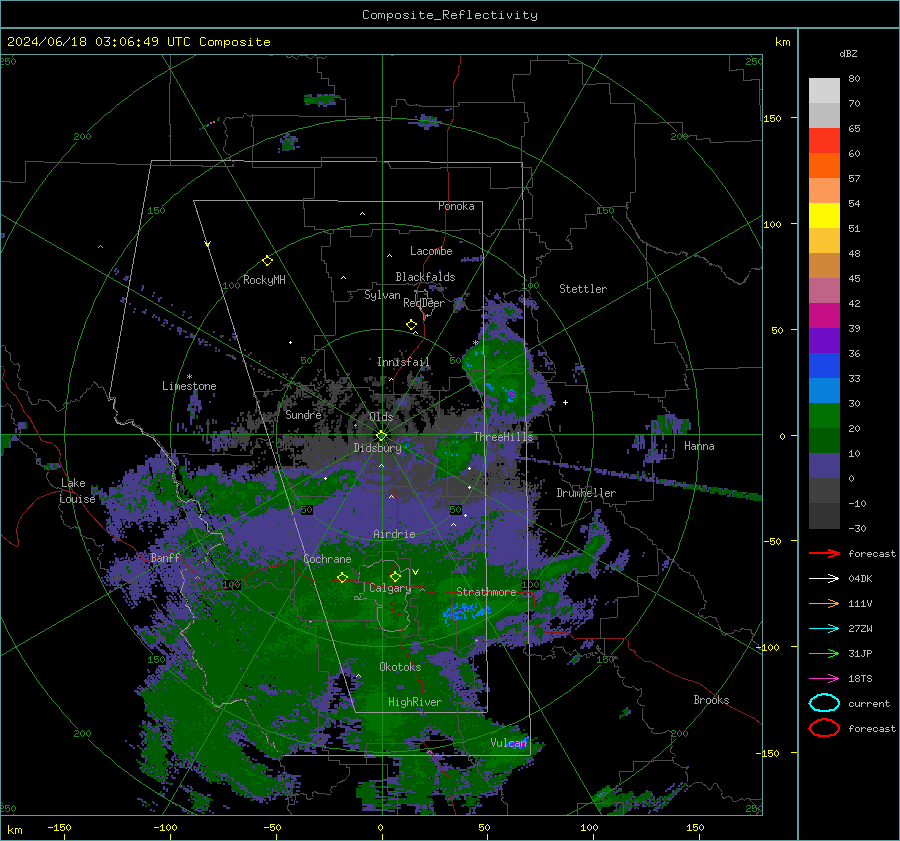
Task: Click the Lake Louise label
Action: point(77,491)
